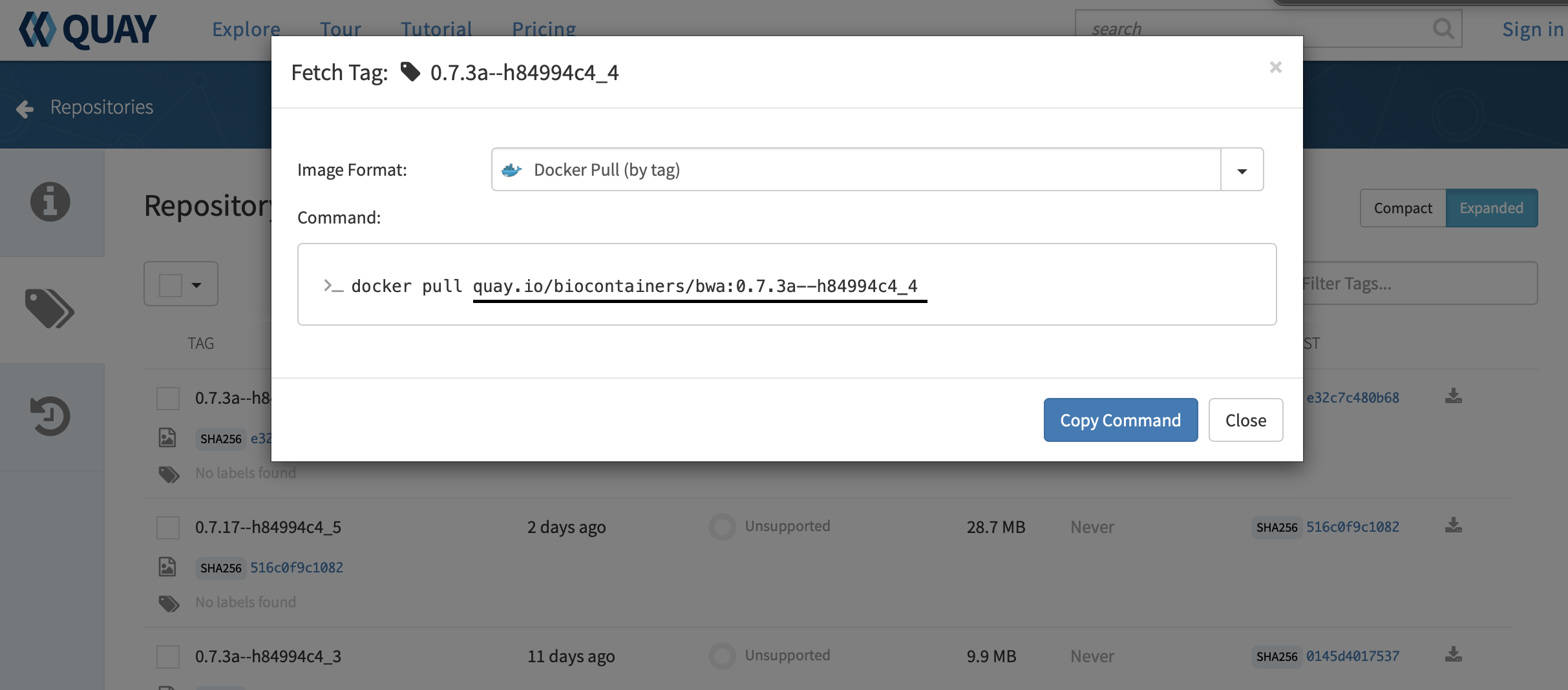Open manifest link 0145d4017537

coord(1353,656)
